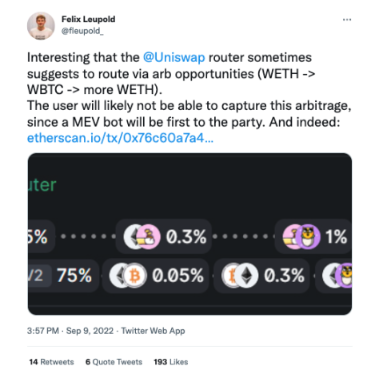The height and width of the screenshot is (385, 390).
Task: Click the ETH token pair icon in top route
Action: point(142,237)
